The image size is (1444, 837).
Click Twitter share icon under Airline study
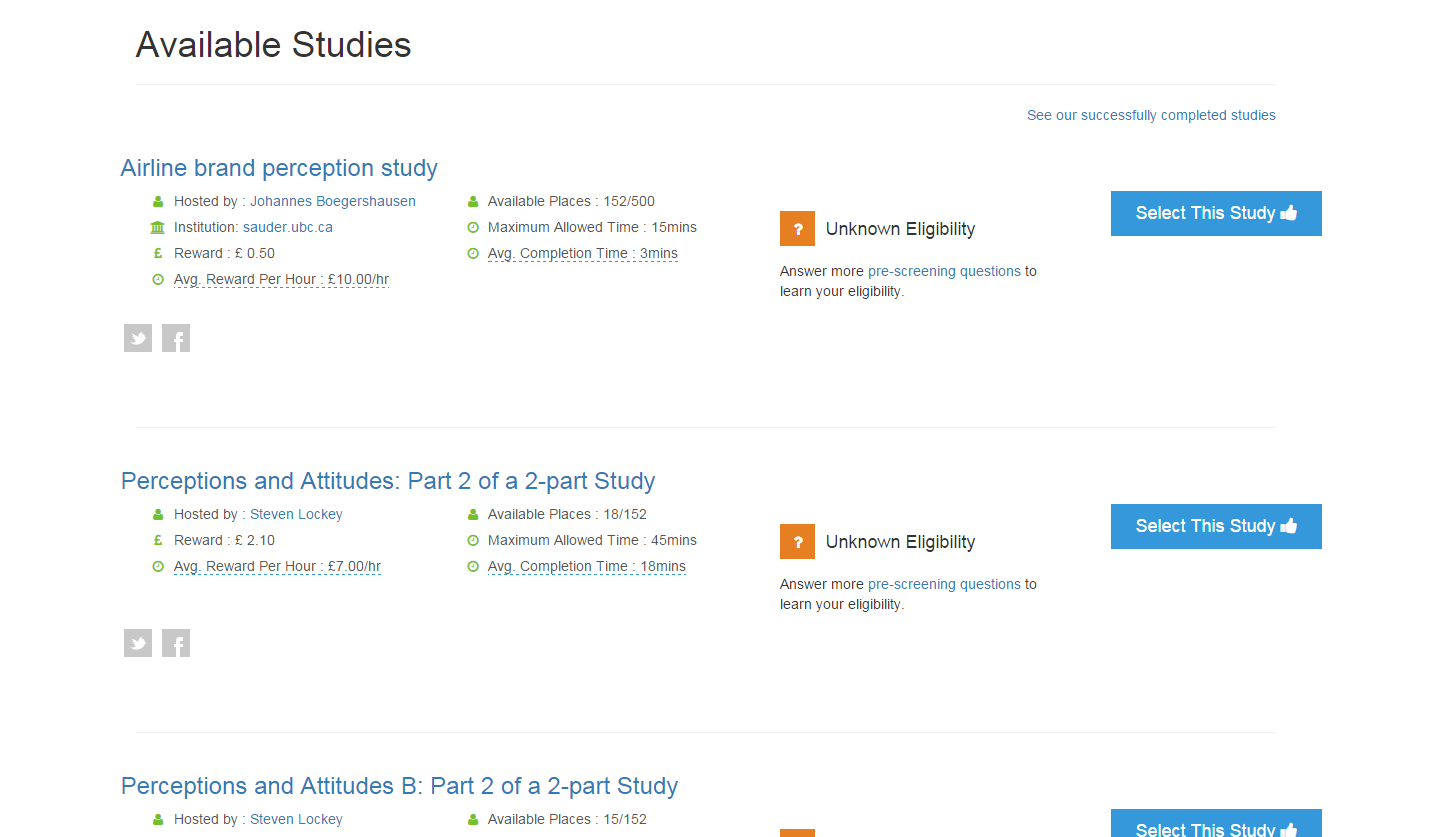coord(138,338)
